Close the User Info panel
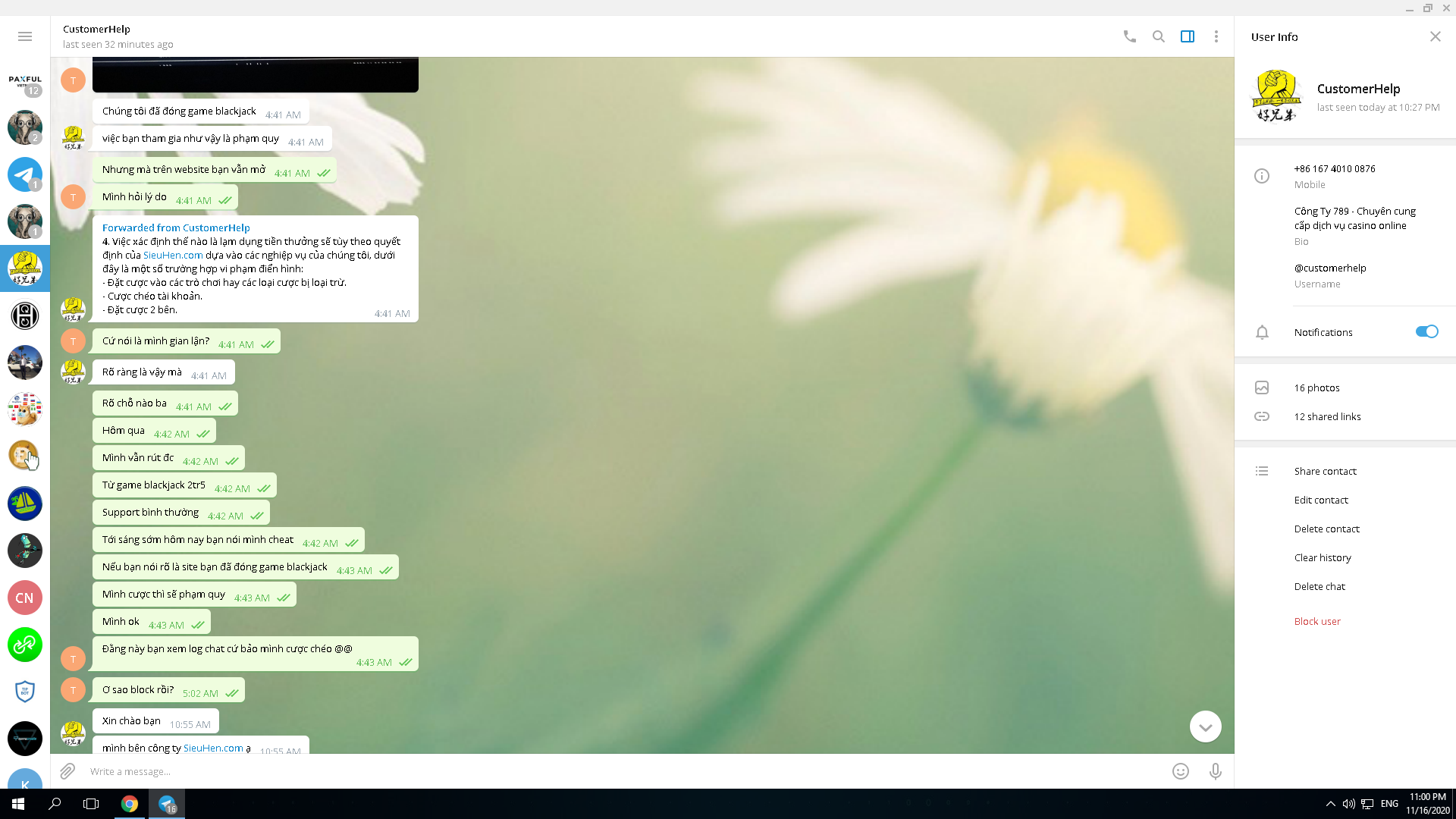The width and height of the screenshot is (1456, 819). [1435, 36]
